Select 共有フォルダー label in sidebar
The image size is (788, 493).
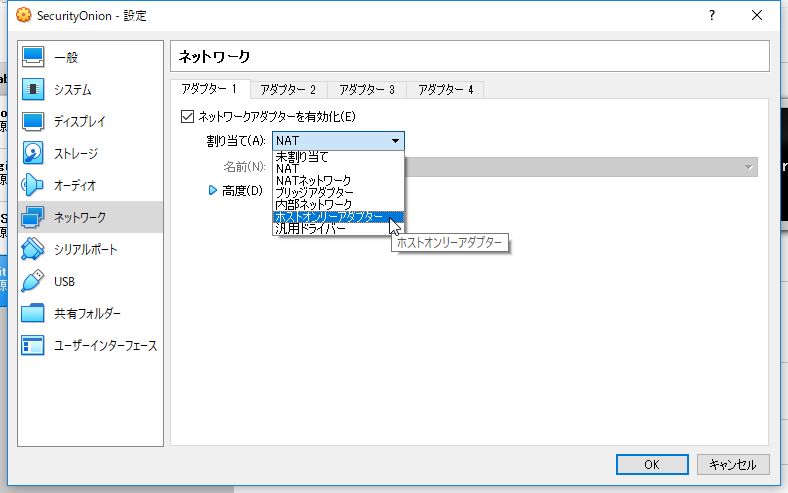tap(87, 314)
